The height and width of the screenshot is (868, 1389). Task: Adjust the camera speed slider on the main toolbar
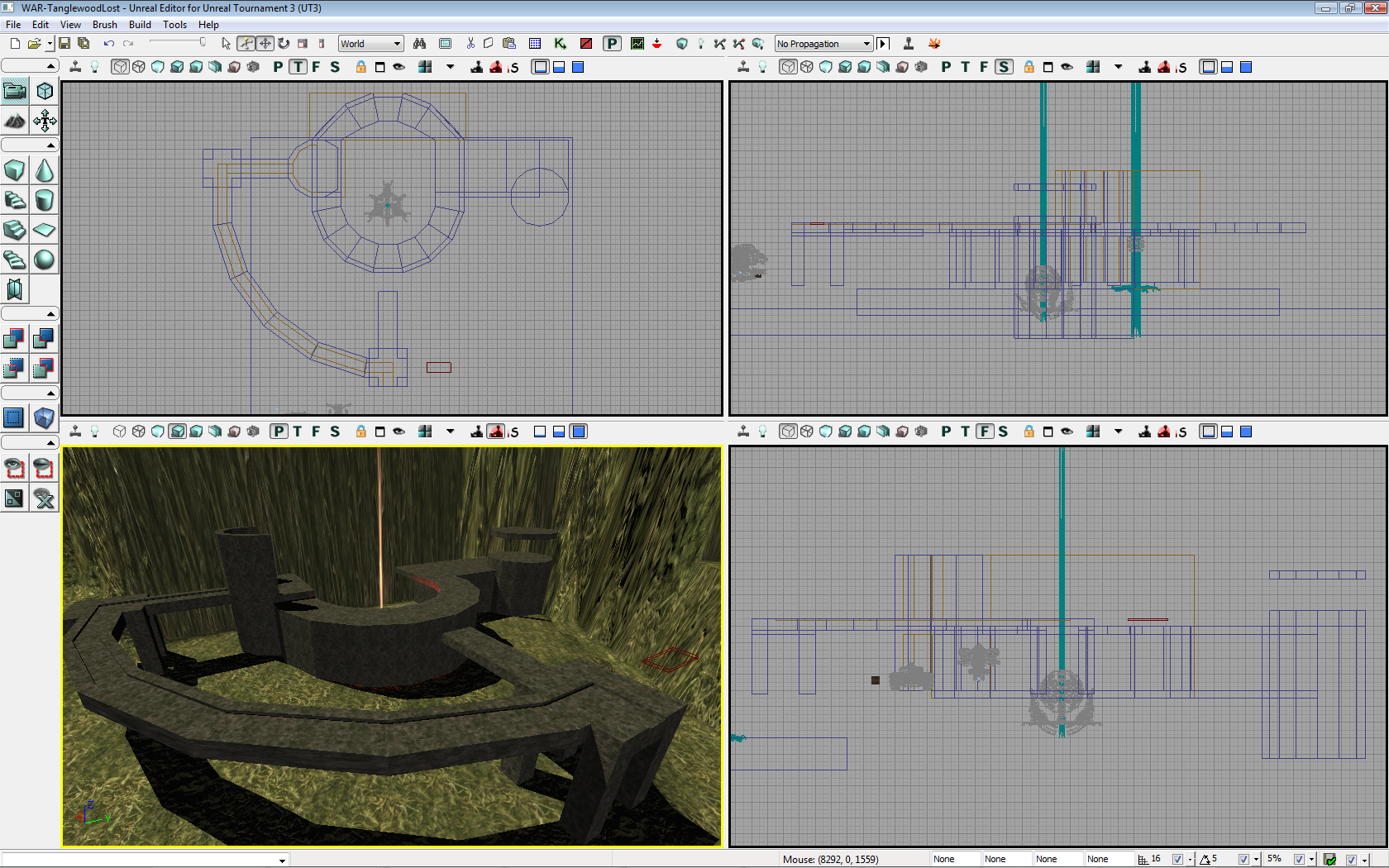click(178, 43)
